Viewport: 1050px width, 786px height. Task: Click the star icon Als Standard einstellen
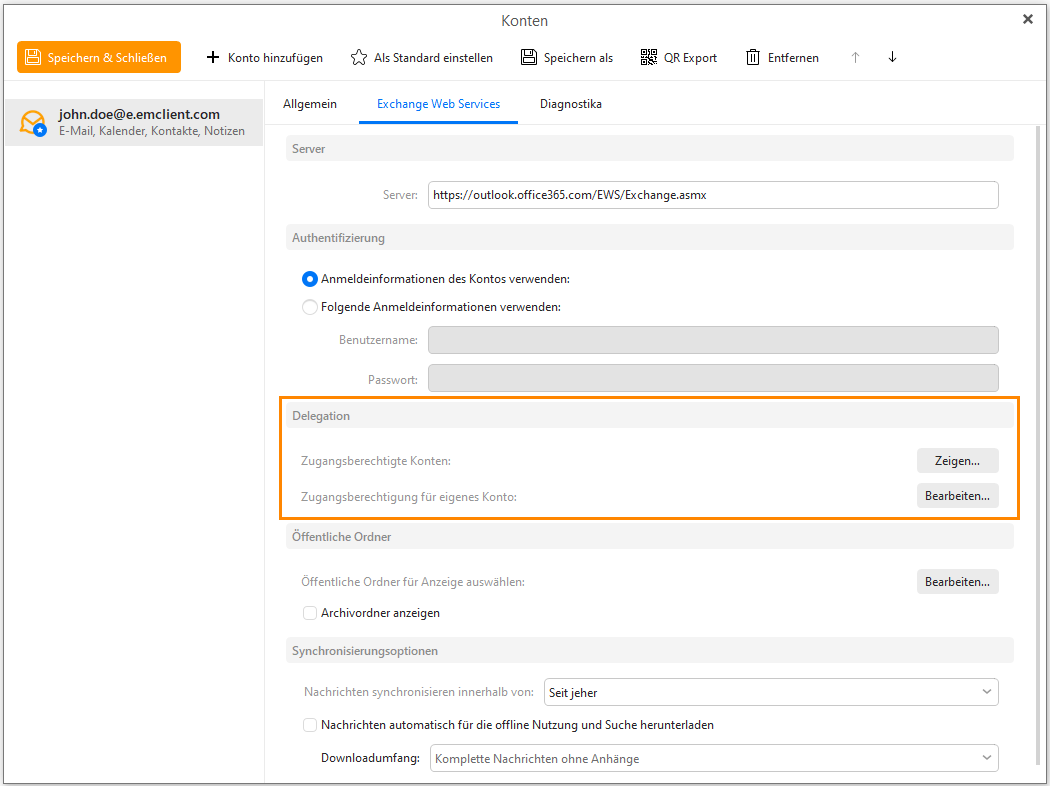pos(359,58)
